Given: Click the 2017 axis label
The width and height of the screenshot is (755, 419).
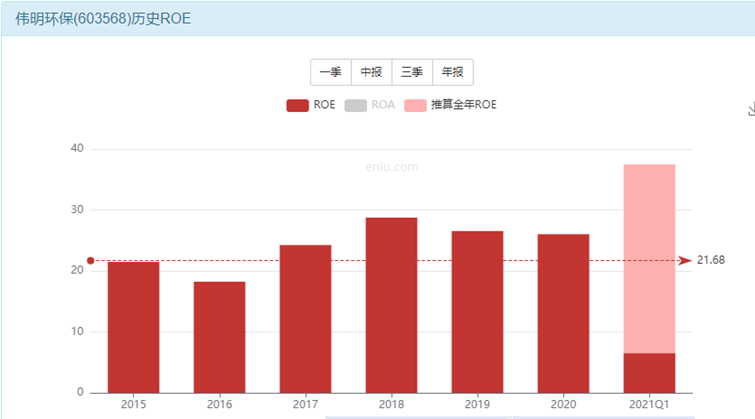Looking at the screenshot, I should pos(305,404).
